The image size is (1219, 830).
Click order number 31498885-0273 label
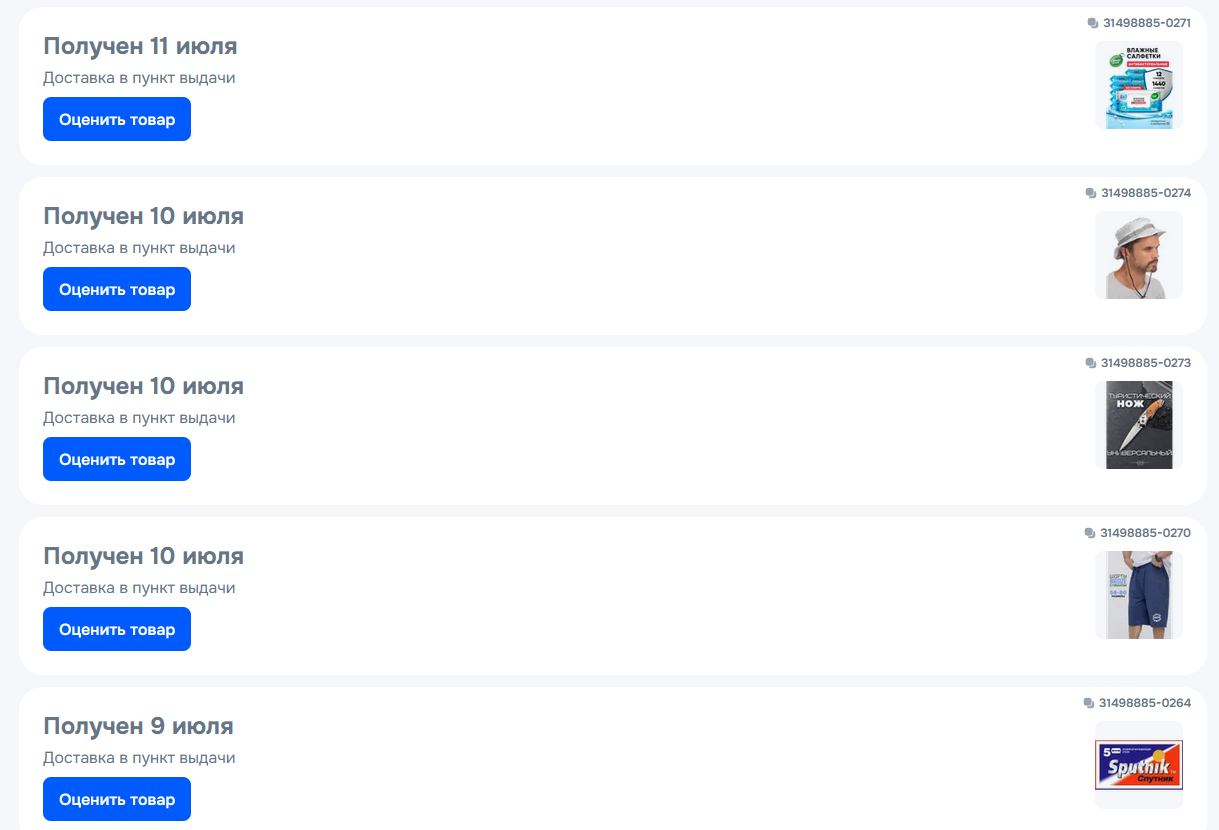(x=1146, y=363)
